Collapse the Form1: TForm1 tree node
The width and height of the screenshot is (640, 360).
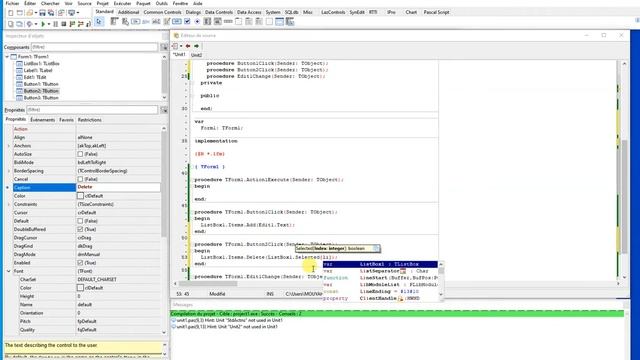point(7,57)
